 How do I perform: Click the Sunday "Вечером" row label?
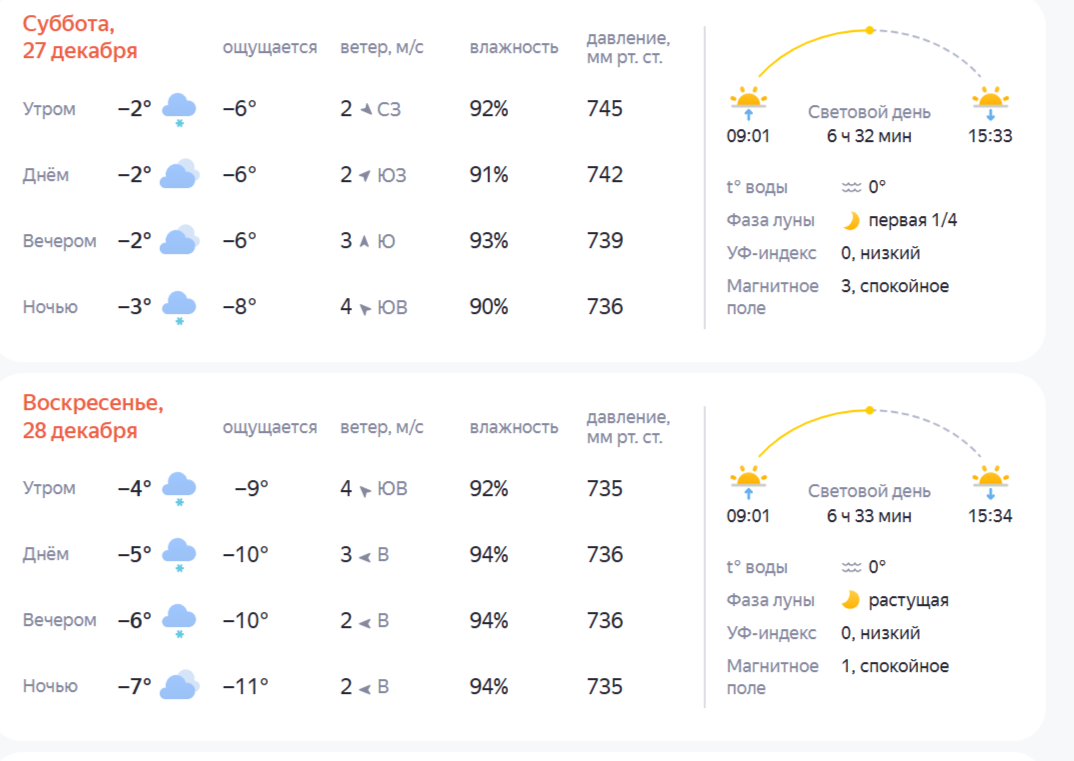click(x=60, y=620)
